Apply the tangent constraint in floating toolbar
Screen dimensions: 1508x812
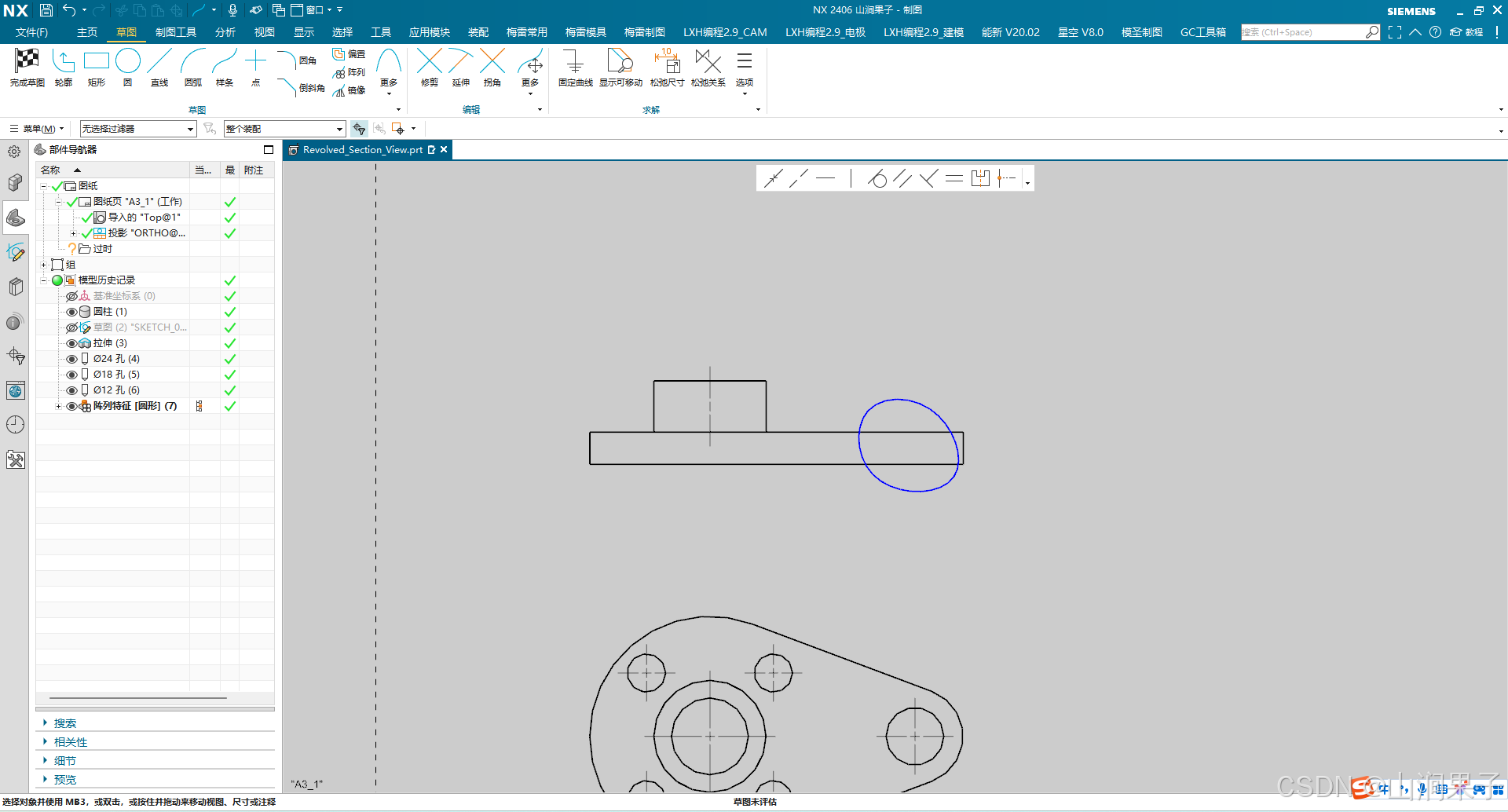pos(877,179)
